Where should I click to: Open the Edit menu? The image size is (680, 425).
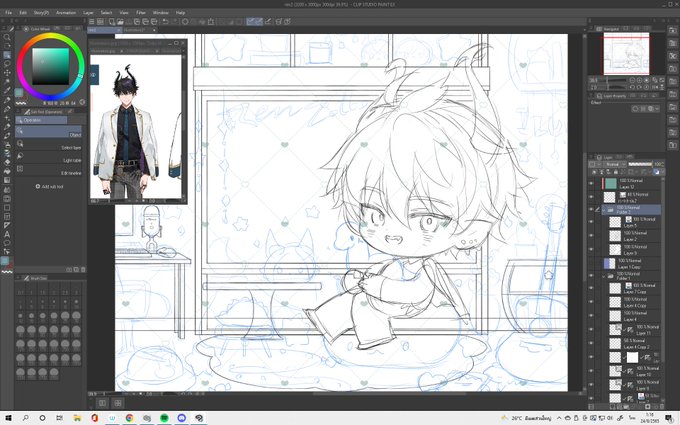pos(23,13)
